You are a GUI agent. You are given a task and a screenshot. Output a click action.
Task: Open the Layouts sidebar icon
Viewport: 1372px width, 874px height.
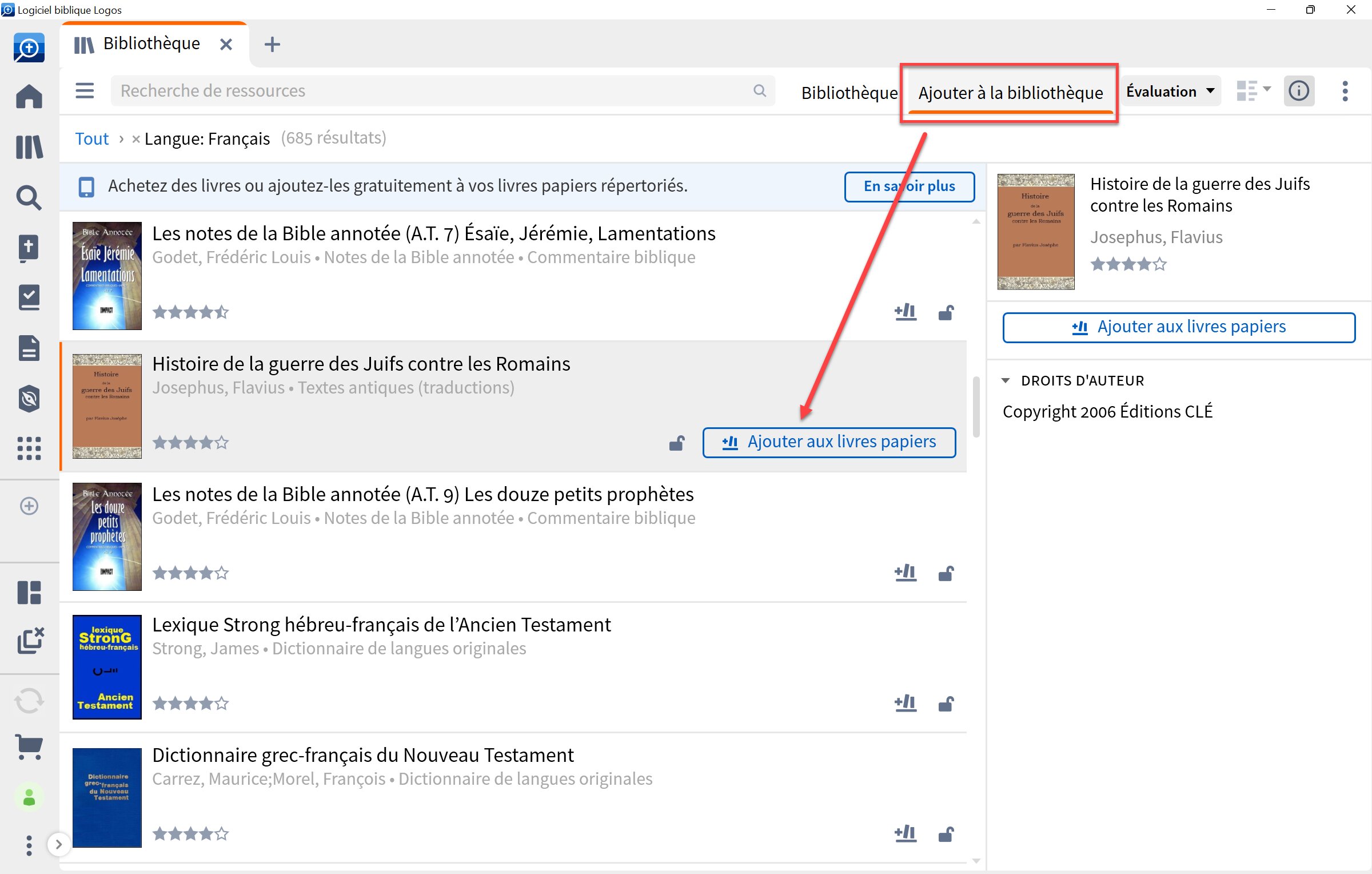[29, 593]
